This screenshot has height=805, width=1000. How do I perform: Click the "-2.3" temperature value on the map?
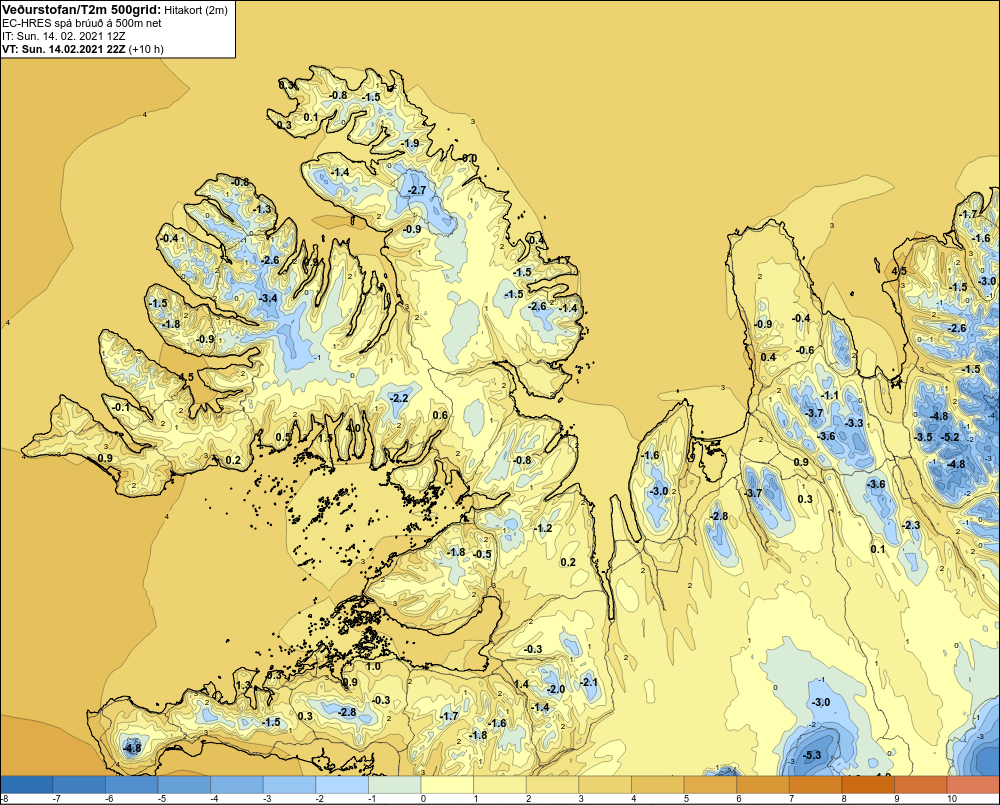click(x=911, y=525)
